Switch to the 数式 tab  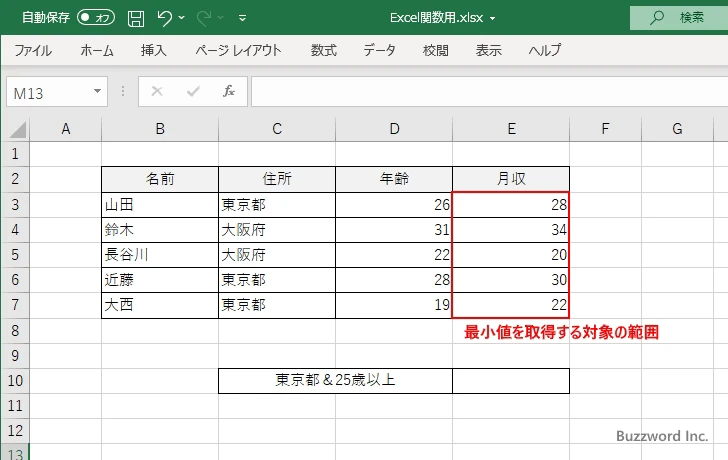coord(324,50)
